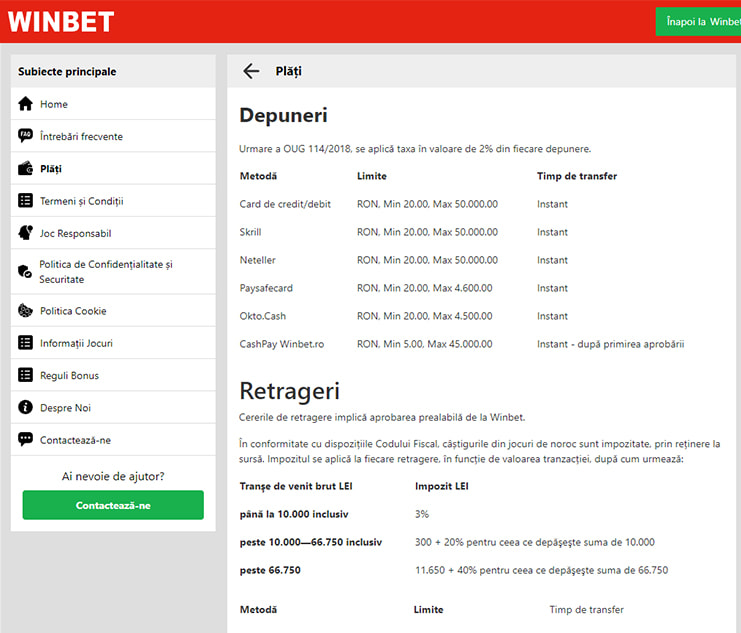Open the Reguli Bonus entry

click(113, 375)
